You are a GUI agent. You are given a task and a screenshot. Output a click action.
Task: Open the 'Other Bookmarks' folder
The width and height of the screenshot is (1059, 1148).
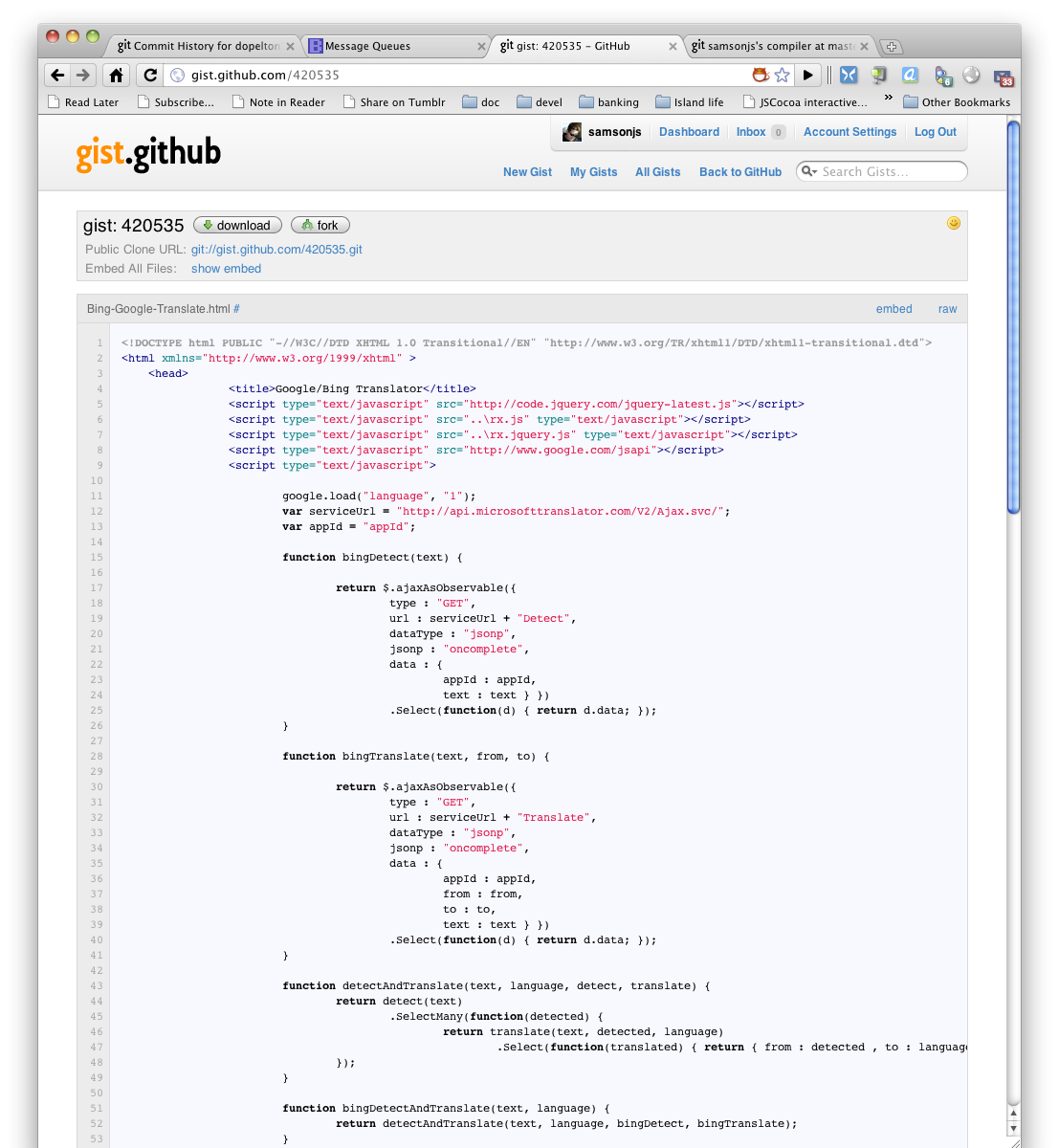tap(956, 102)
